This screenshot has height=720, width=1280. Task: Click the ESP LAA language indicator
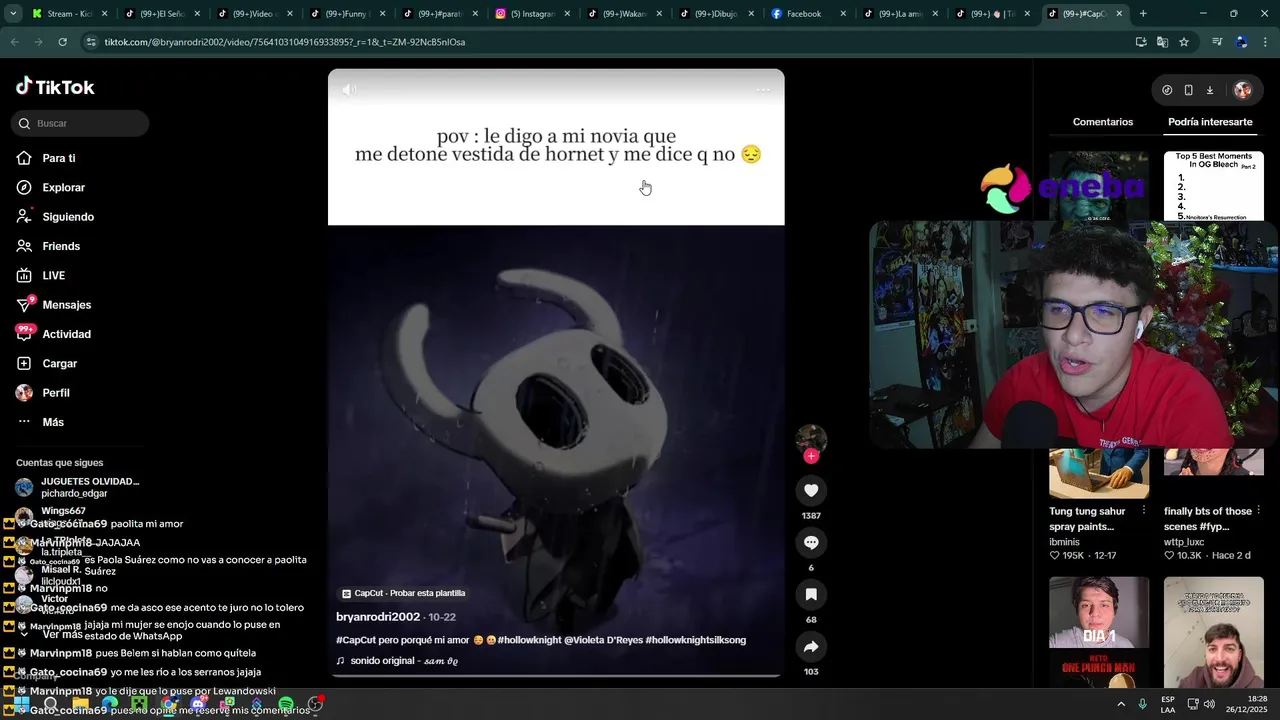point(1168,704)
